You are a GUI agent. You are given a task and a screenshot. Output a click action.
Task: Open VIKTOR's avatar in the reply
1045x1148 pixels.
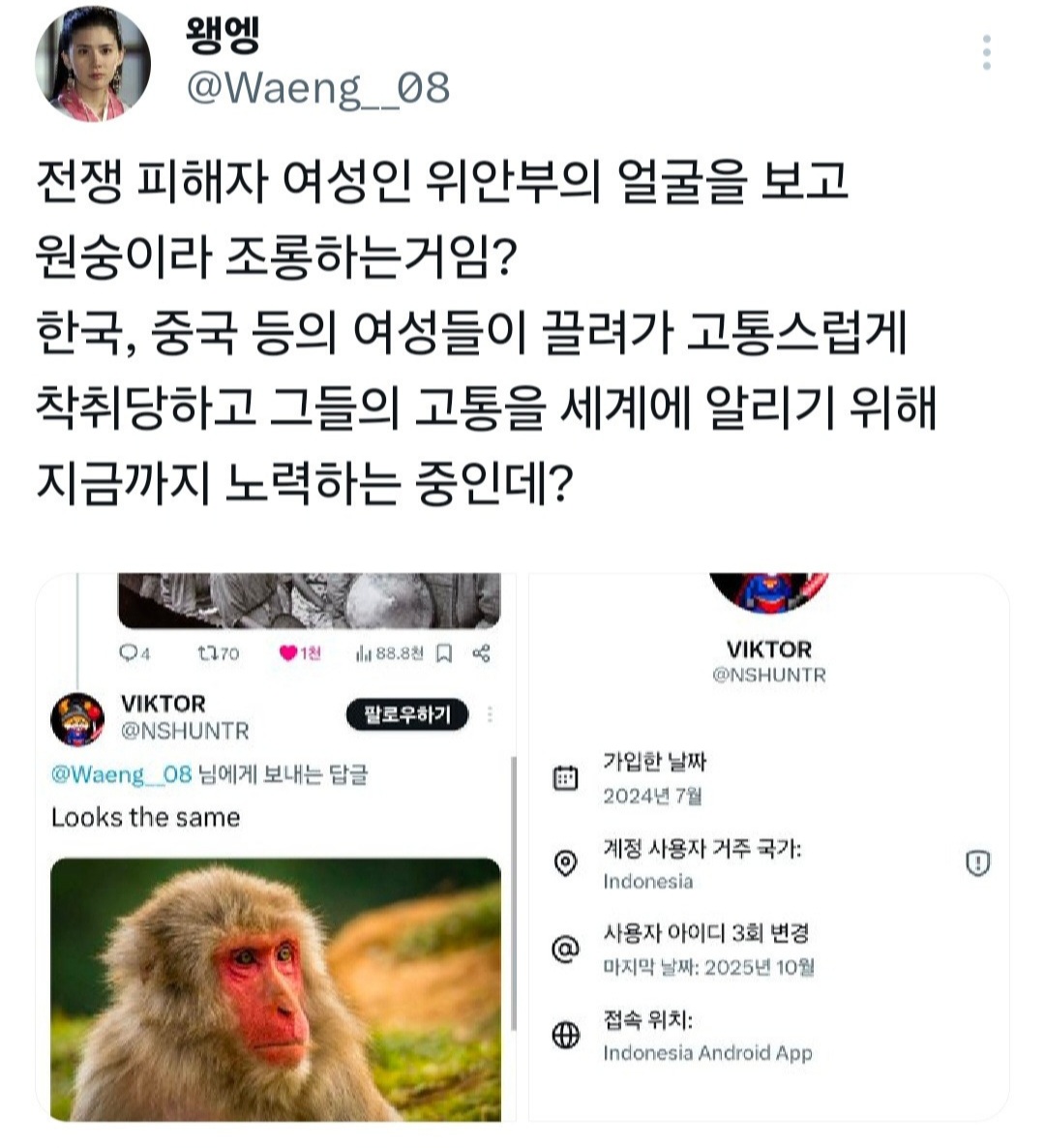tap(77, 720)
